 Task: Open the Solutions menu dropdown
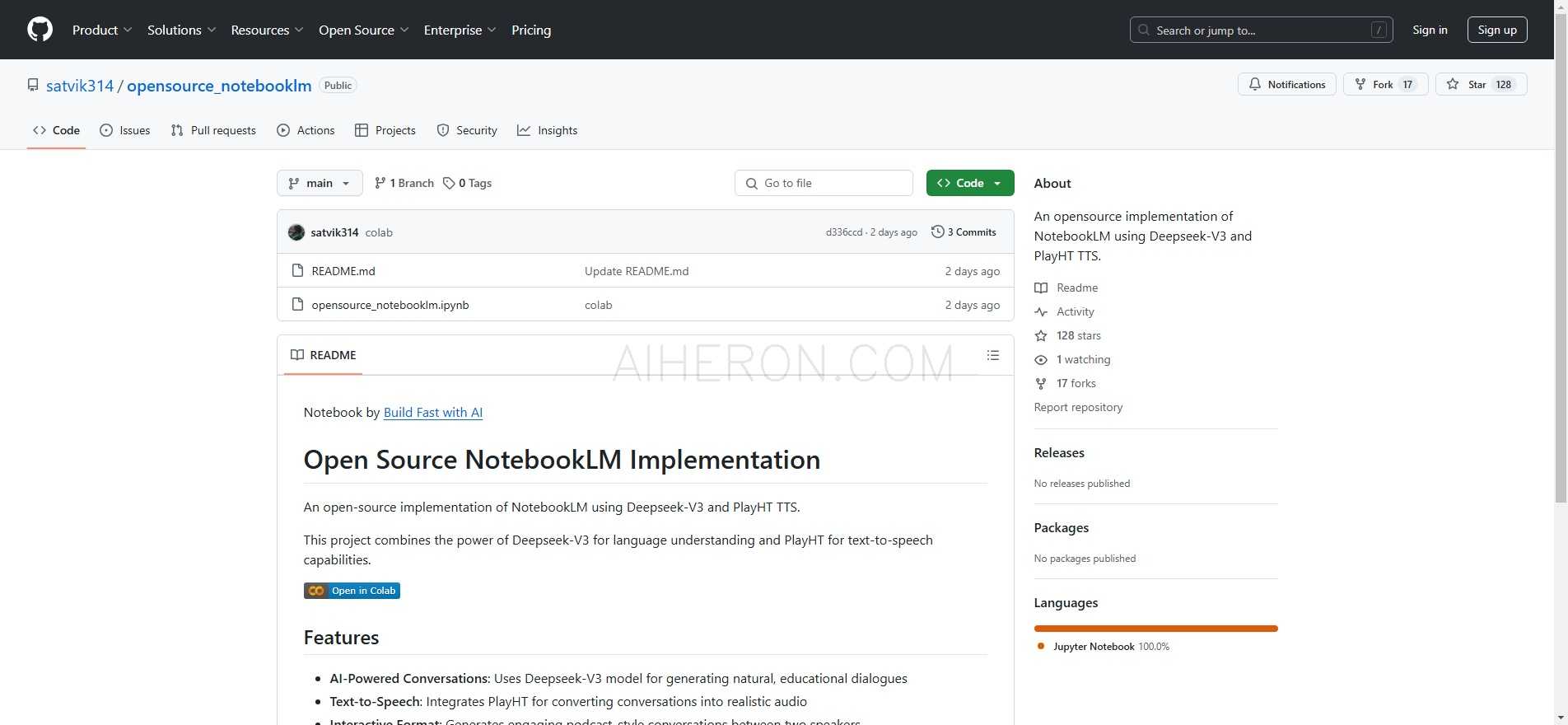pyautogui.click(x=181, y=30)
